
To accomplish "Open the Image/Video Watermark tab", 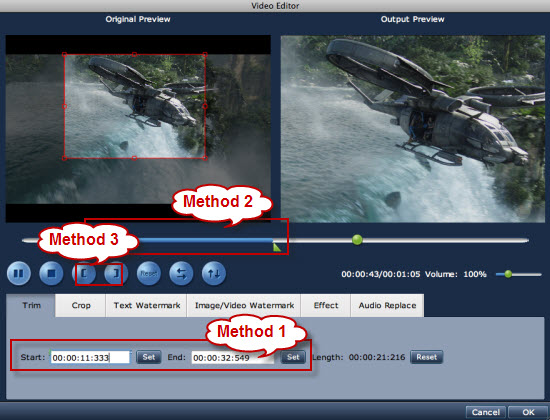I will pos(244,306).
